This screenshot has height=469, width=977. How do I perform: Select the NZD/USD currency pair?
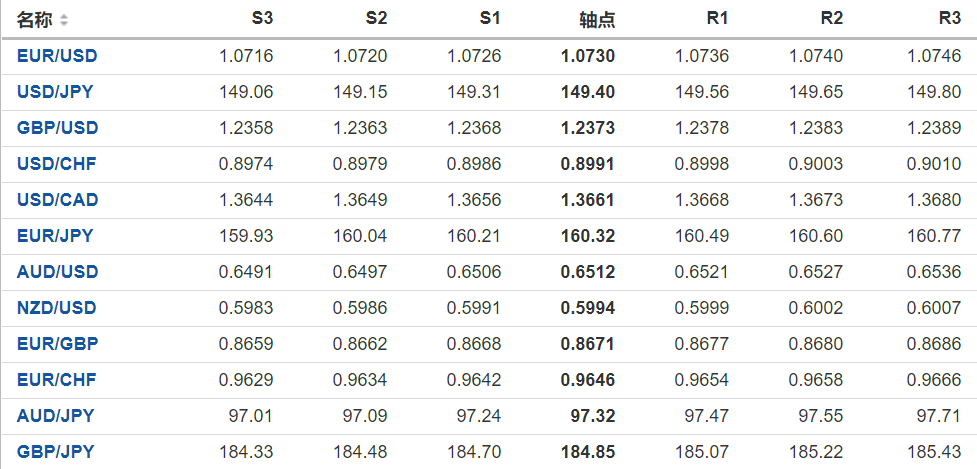point(57,308)
